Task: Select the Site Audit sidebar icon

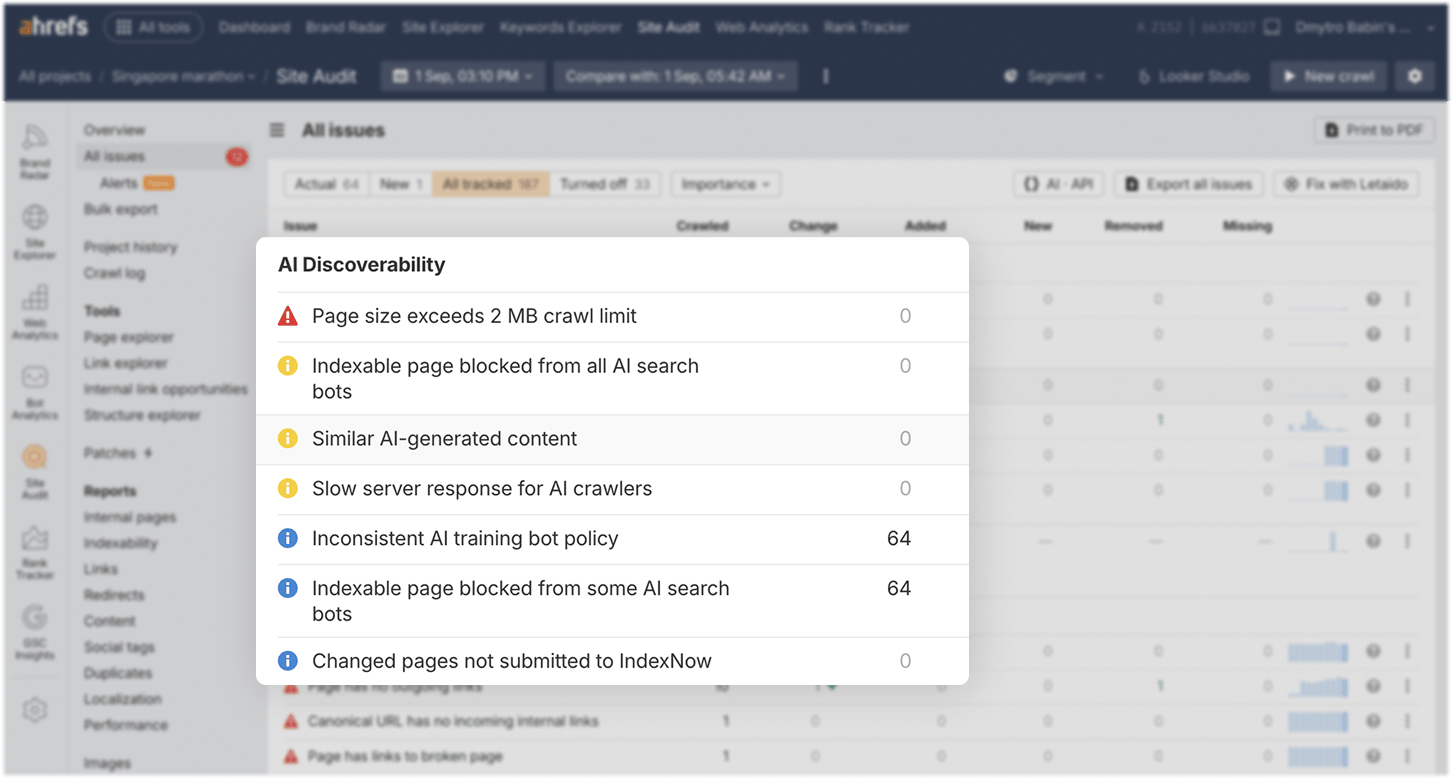Action: click(35, 471)
